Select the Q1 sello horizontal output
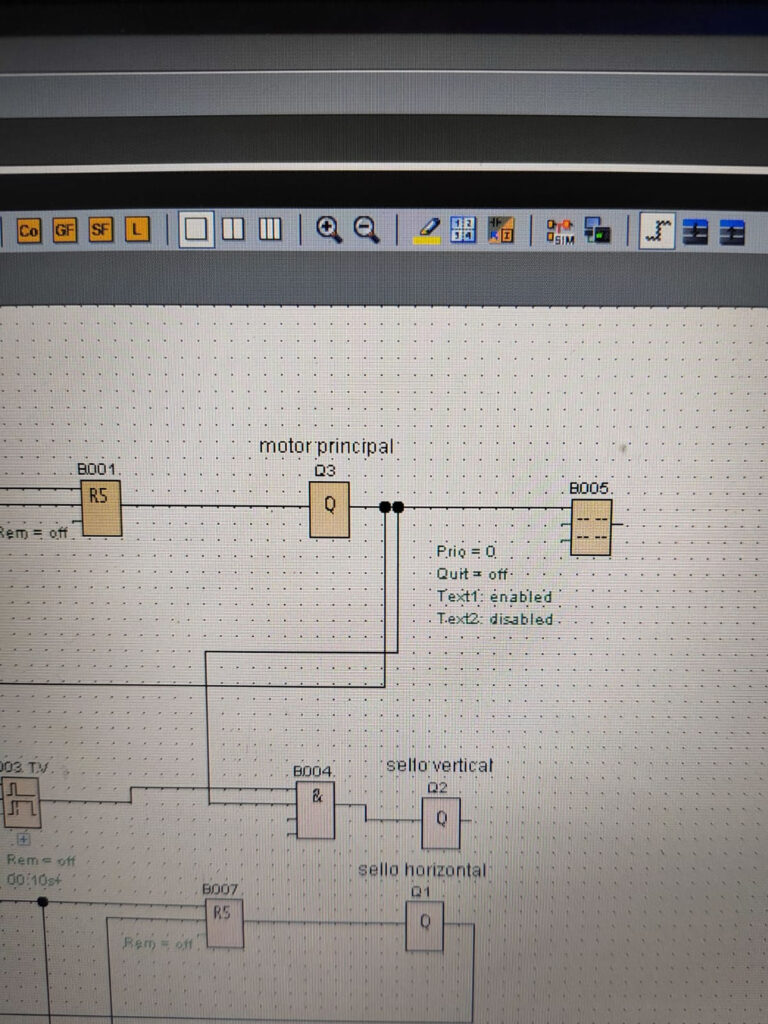This screenshot has width=768, height=1024. click(x=424, y=926)
